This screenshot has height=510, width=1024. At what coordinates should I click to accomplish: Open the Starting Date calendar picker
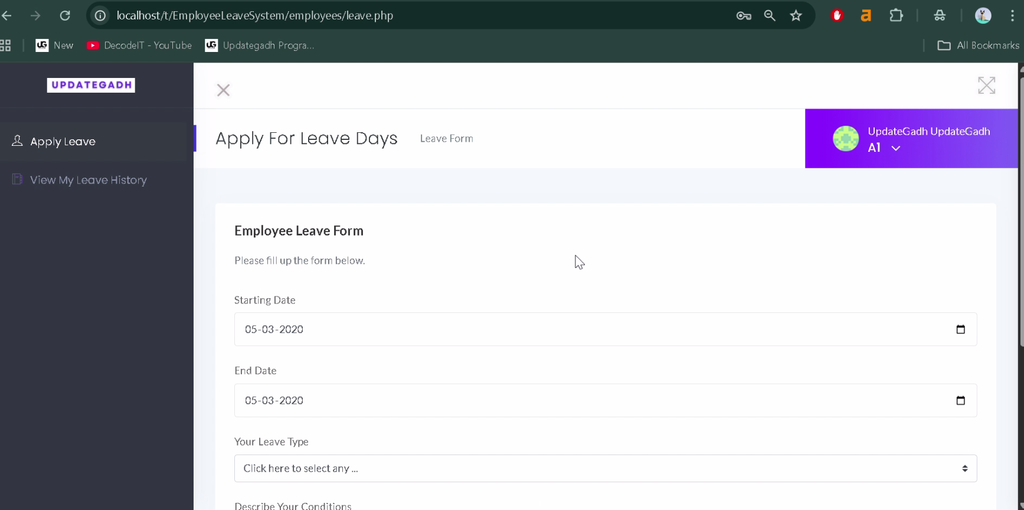(960, 329)
